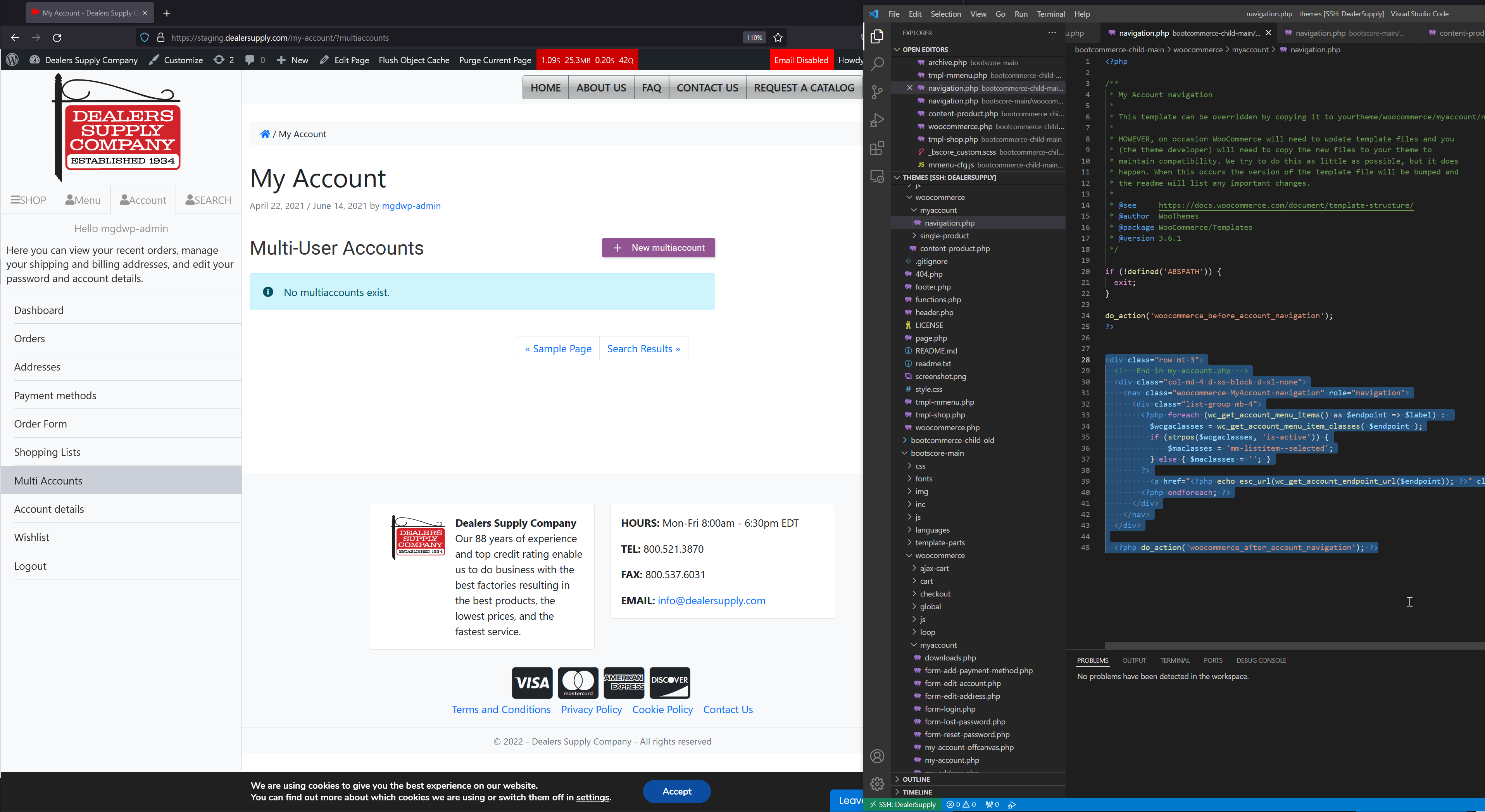
Task: Click the WordPress logo in admin bar
Action: point(12,59)
